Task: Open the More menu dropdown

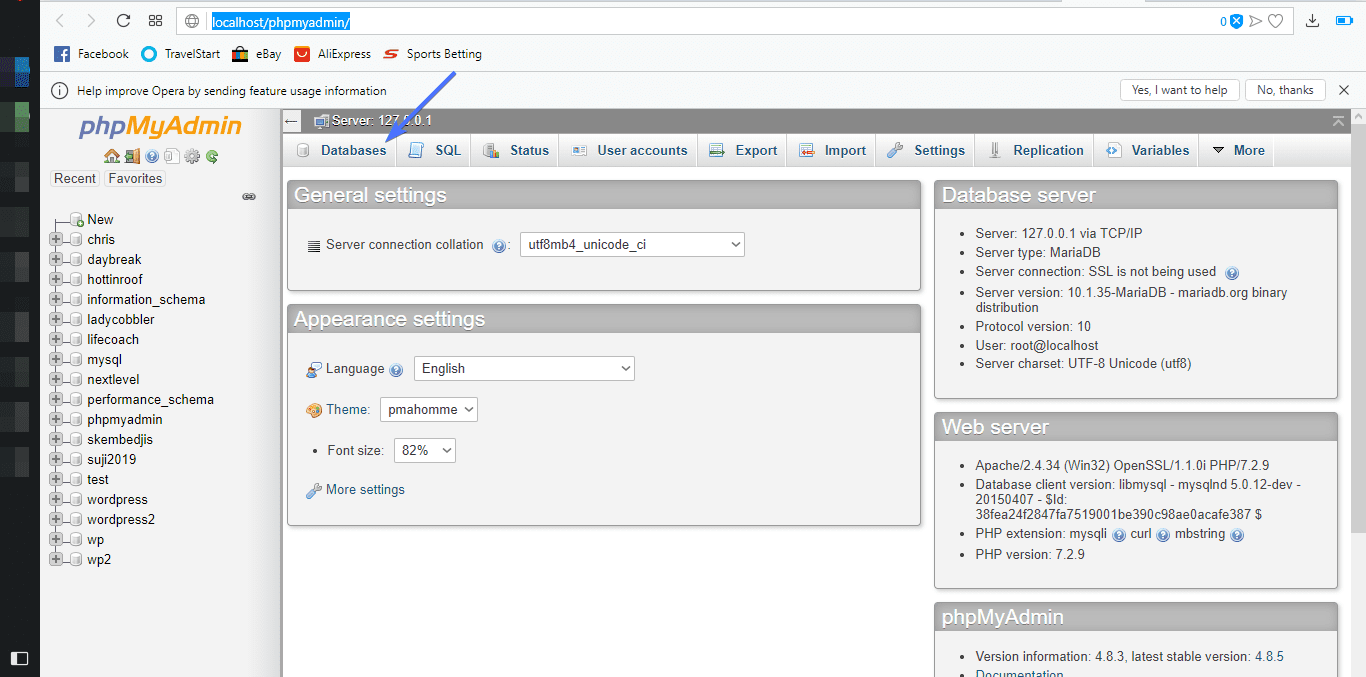Action: point(1237,151)
